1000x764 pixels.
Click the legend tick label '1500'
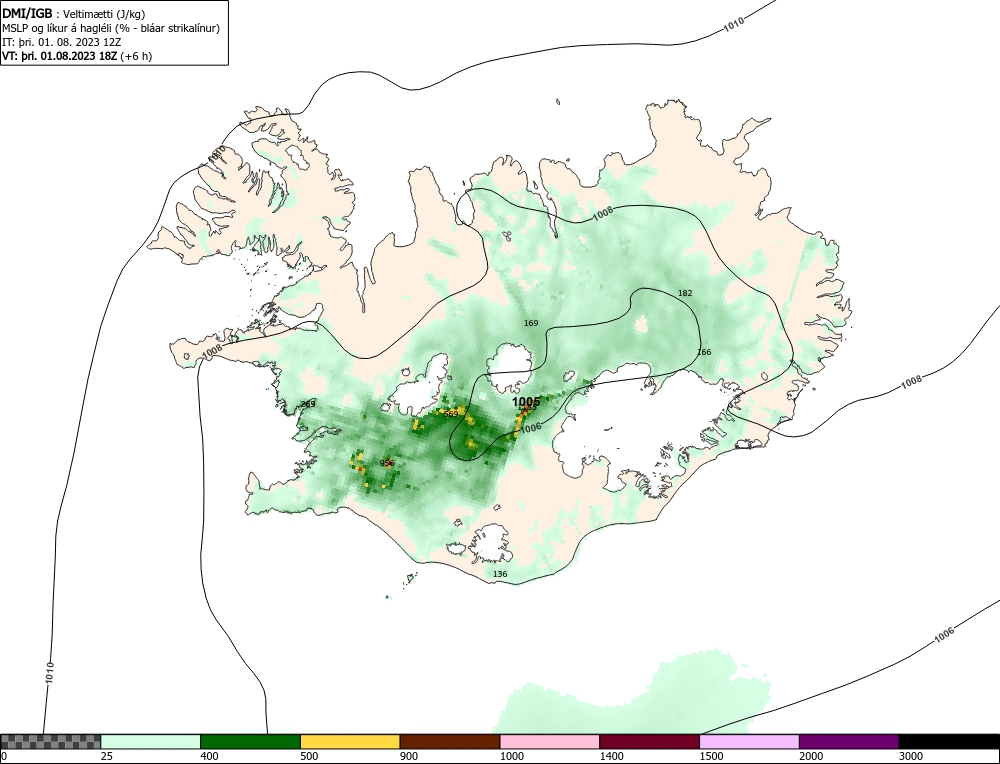pos(711,756)
